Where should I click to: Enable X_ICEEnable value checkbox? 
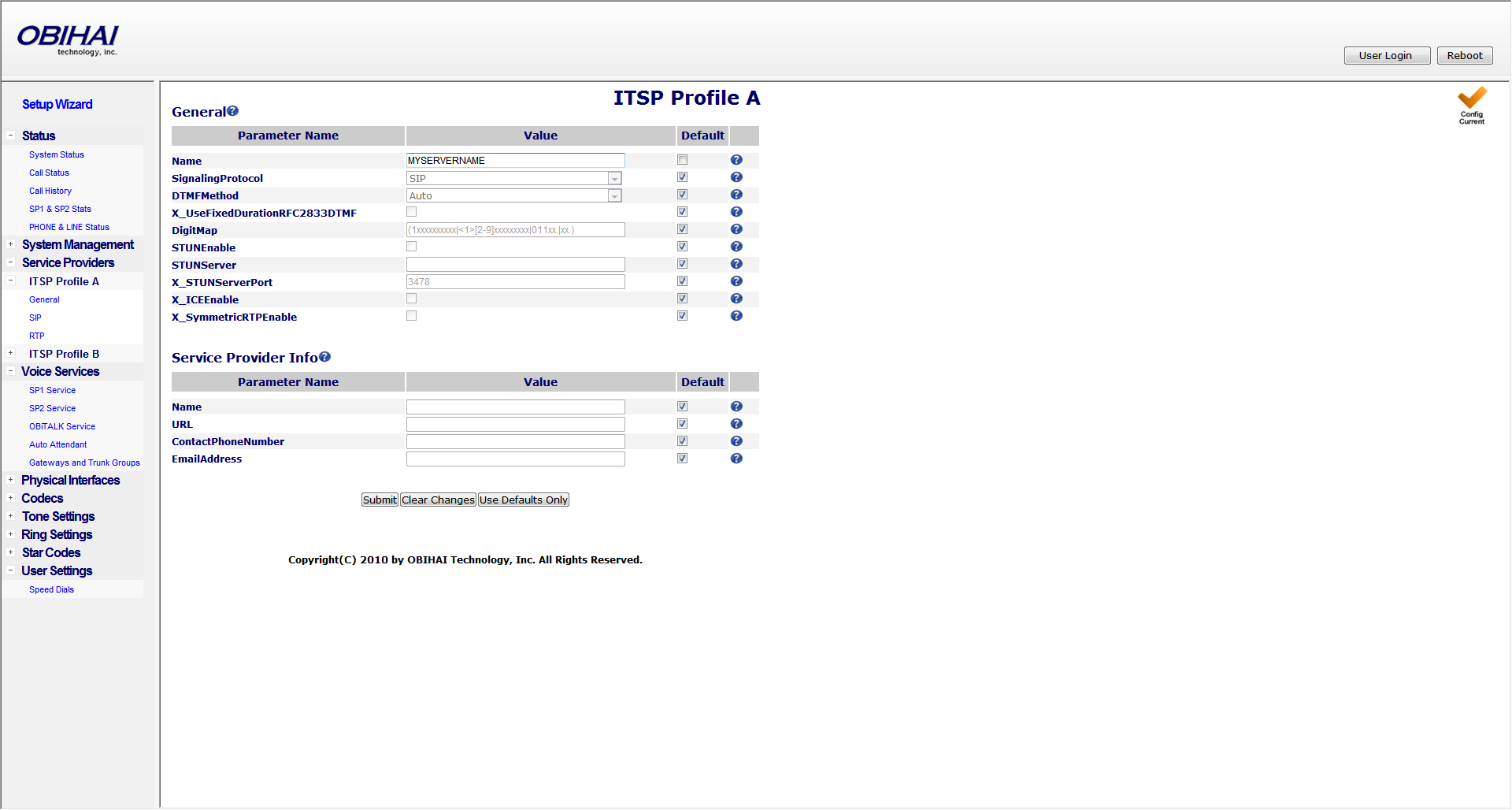click(412, 299)
